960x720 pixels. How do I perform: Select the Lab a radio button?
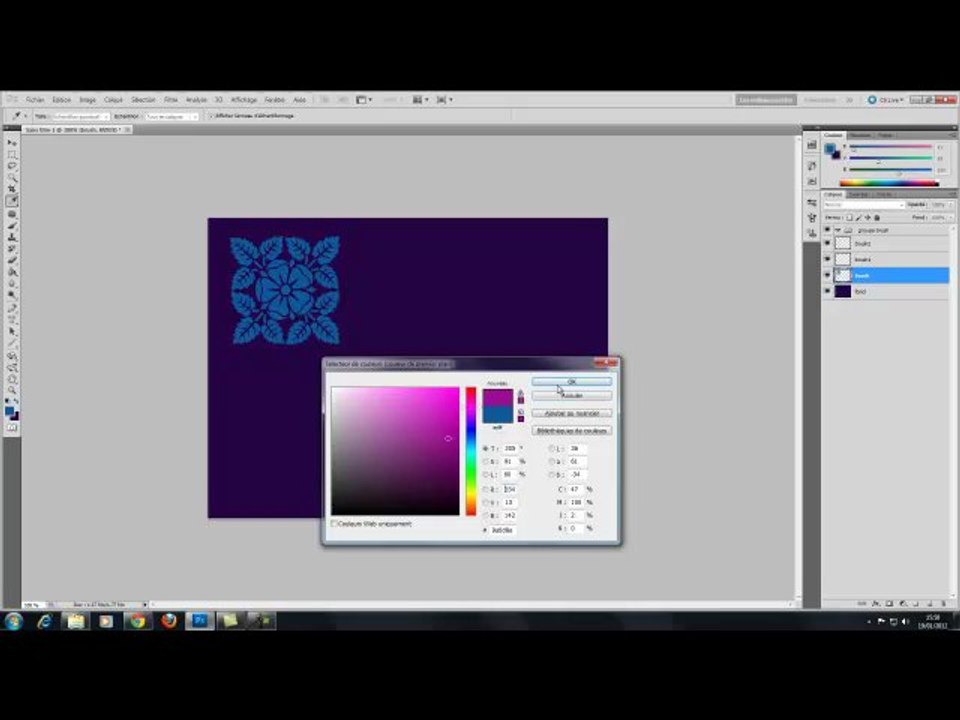point(551,461)
